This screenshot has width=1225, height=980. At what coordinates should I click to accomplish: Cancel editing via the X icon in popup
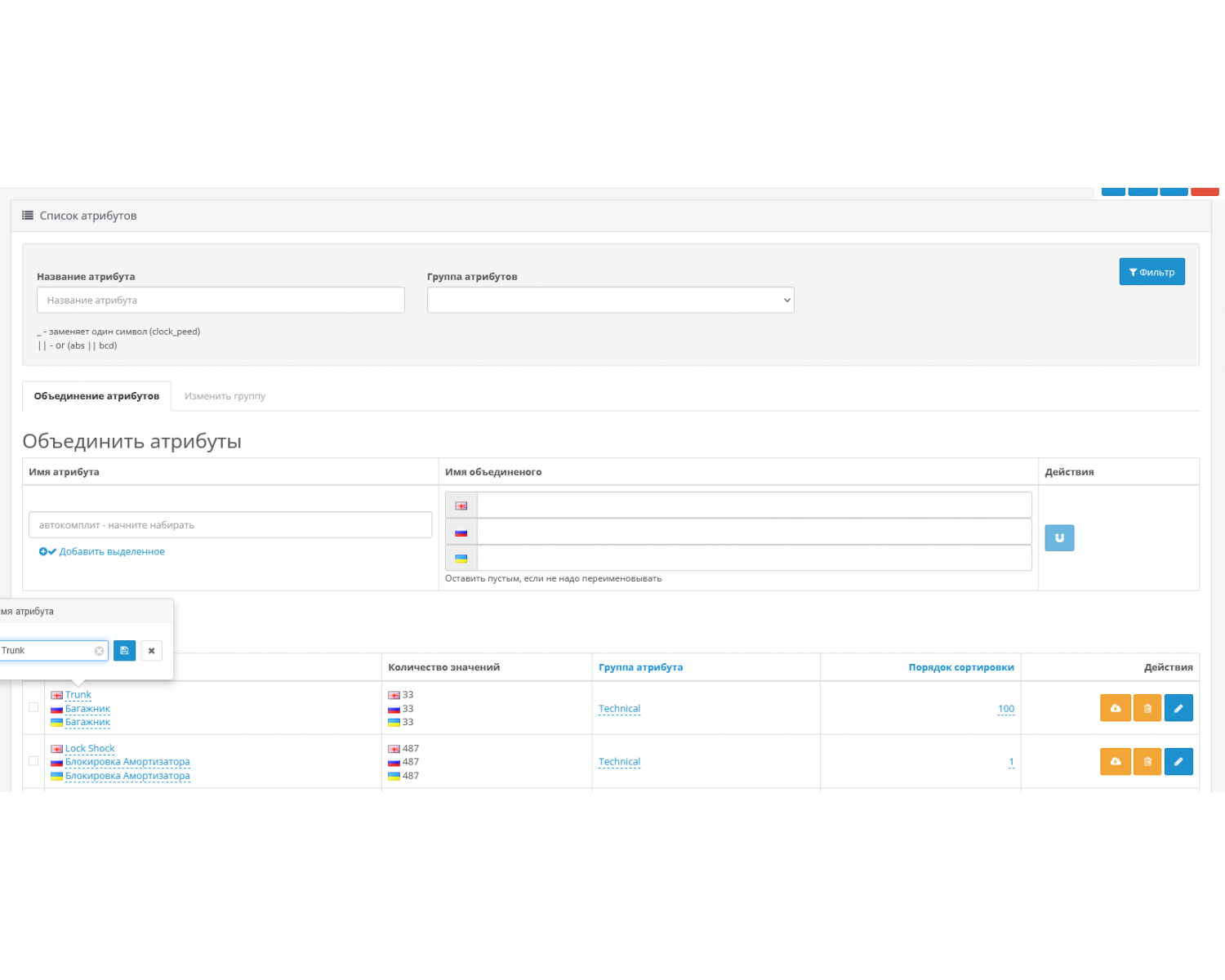[151, 650]
